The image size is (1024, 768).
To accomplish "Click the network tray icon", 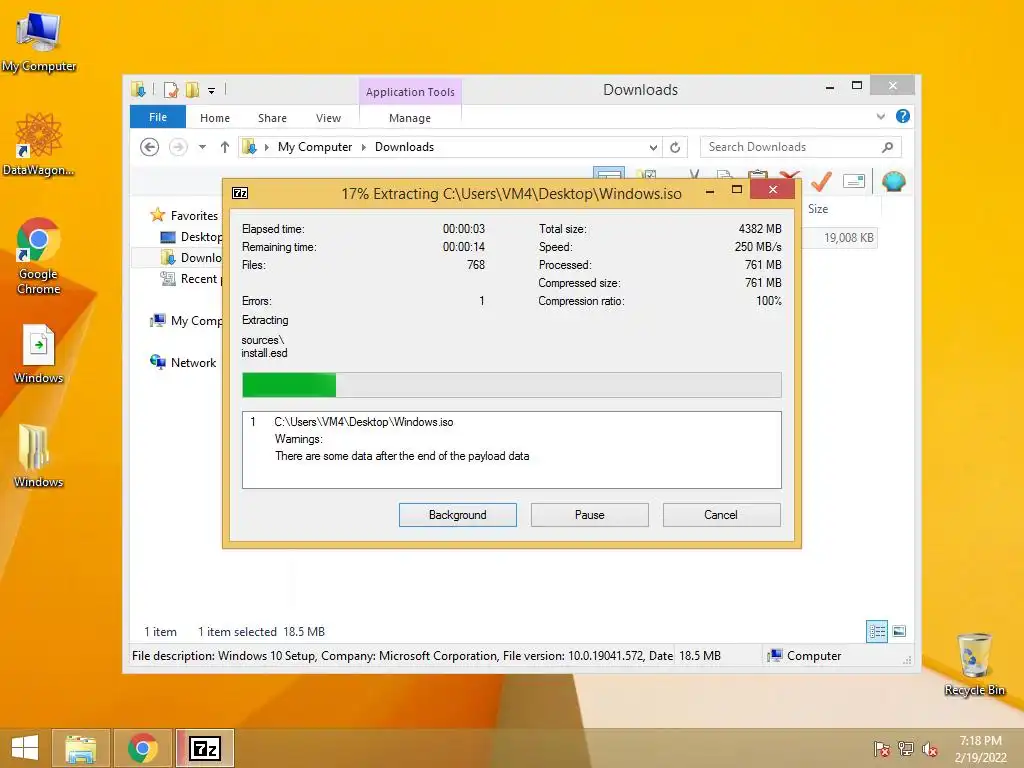I will pyautogui.click(x=906, y=749).
